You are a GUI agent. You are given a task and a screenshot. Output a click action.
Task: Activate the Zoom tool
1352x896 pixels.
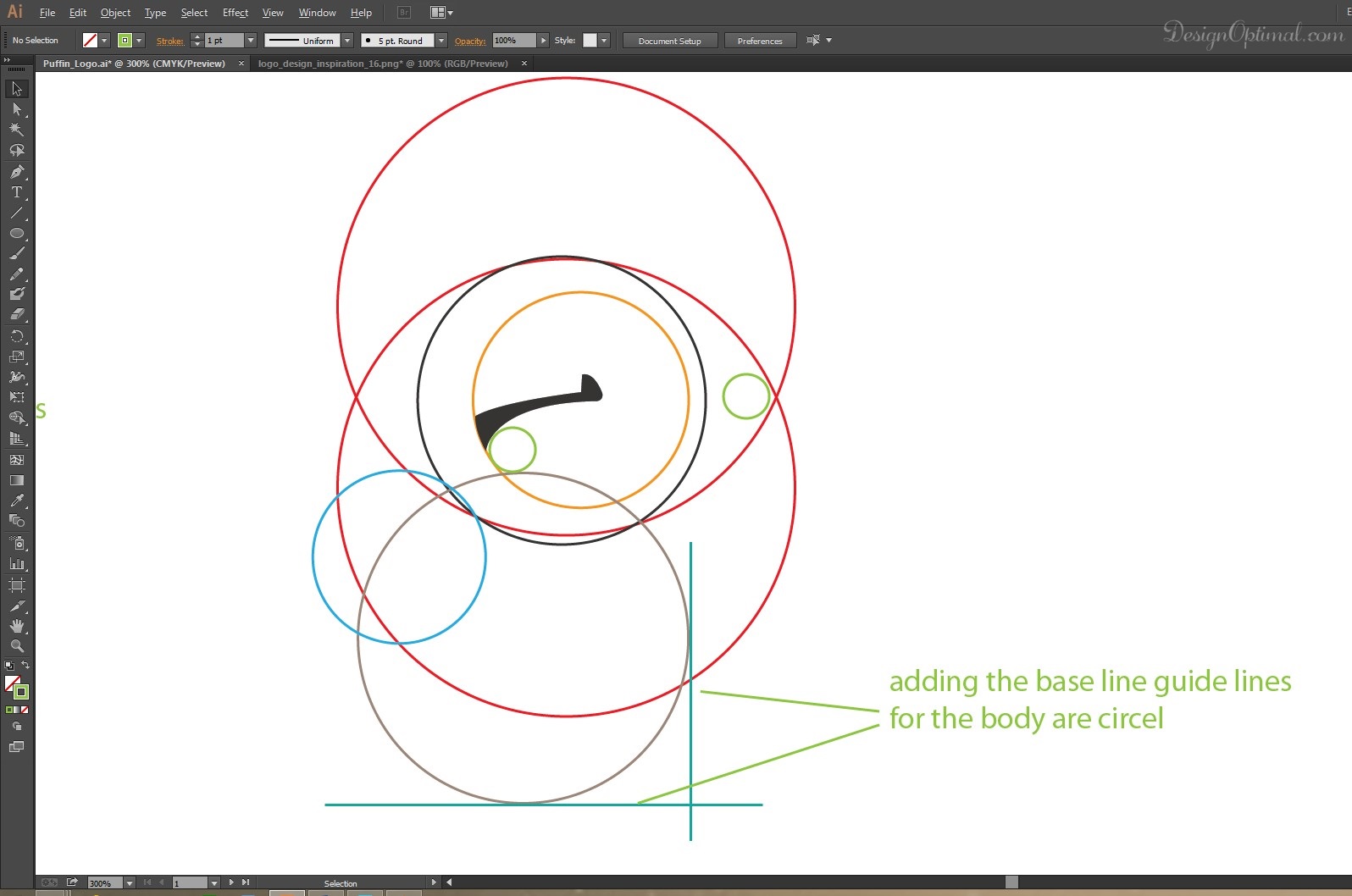pyautogui.click(x=17, y=646)
